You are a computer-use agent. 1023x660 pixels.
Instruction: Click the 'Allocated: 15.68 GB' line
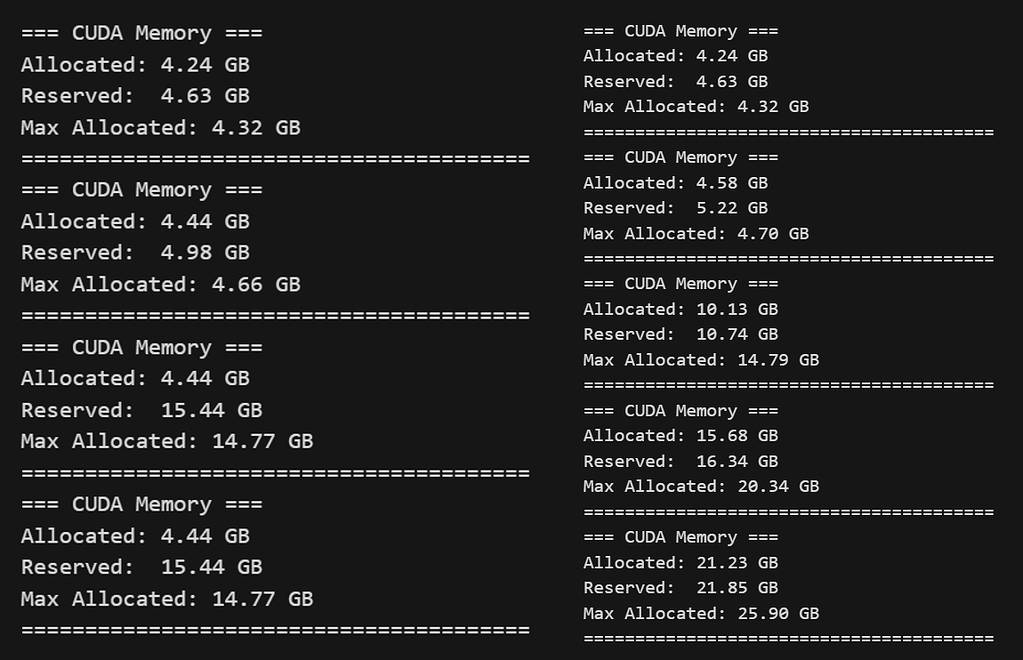point(680,436)
